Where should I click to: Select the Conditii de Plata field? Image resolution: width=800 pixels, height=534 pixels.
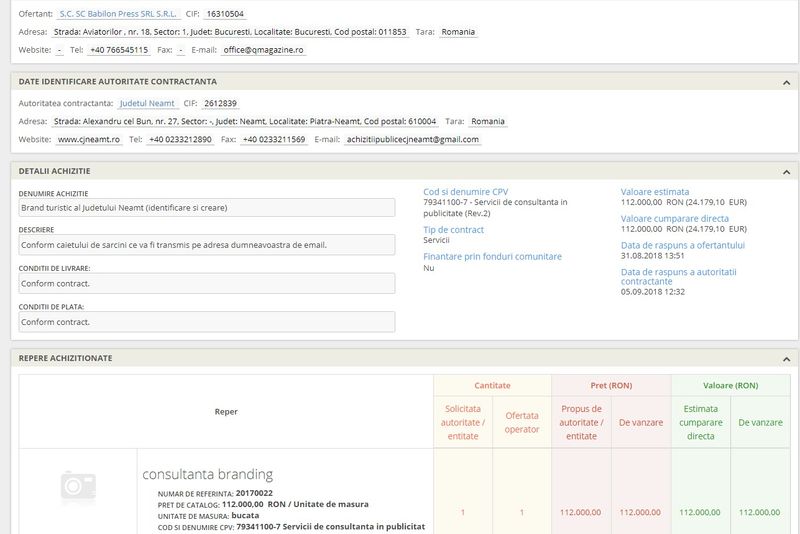point(206,322)
